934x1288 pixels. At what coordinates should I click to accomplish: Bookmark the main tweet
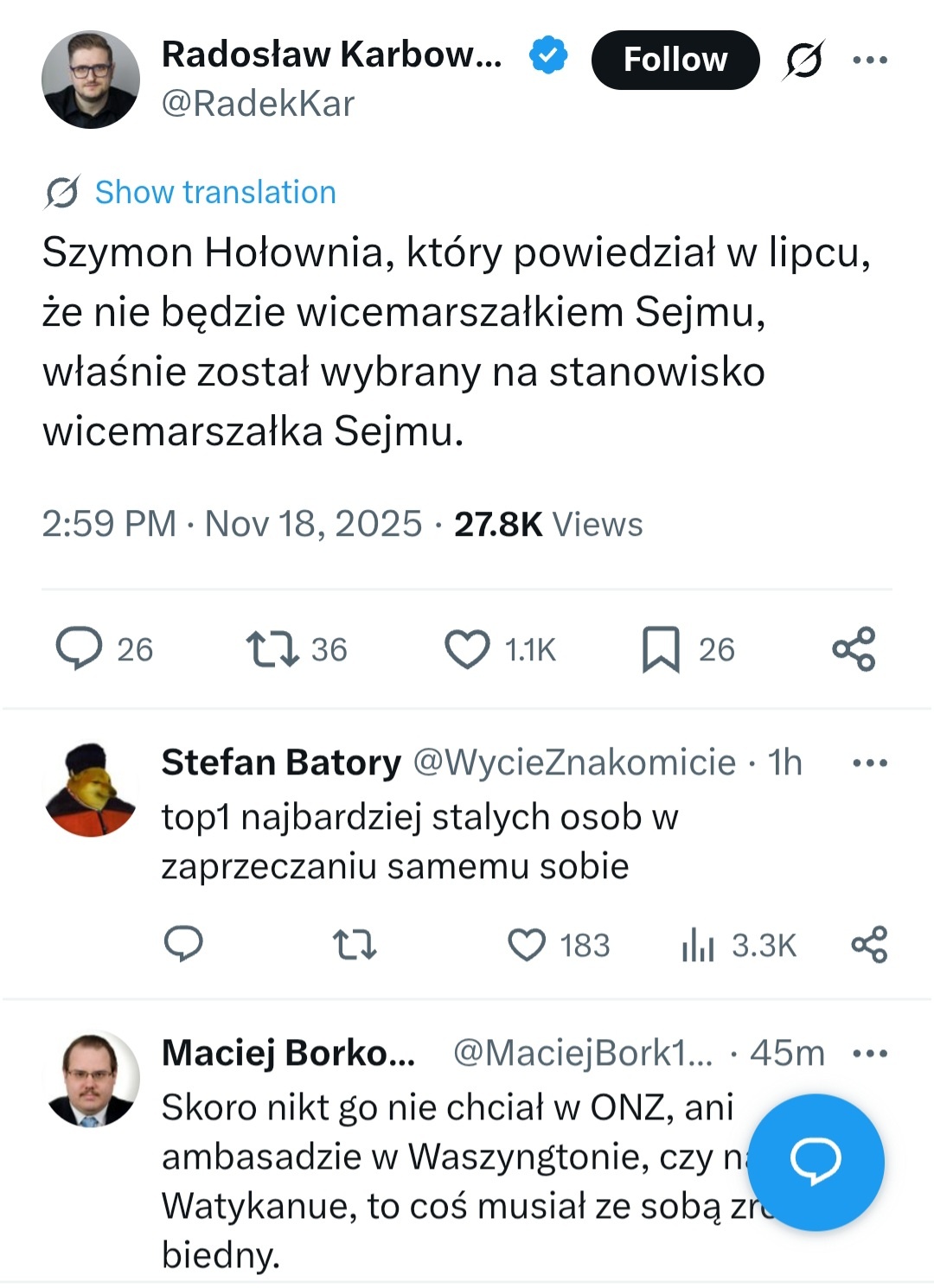tap(662, 650)
